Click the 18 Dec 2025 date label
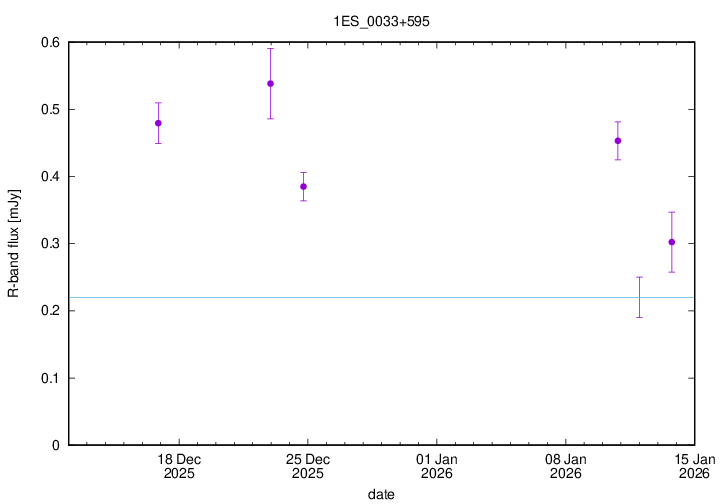 pos(179,466)
